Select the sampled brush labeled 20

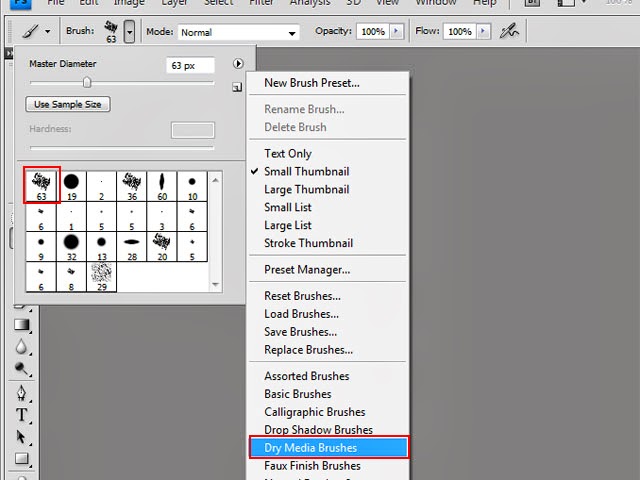point(162,247)
